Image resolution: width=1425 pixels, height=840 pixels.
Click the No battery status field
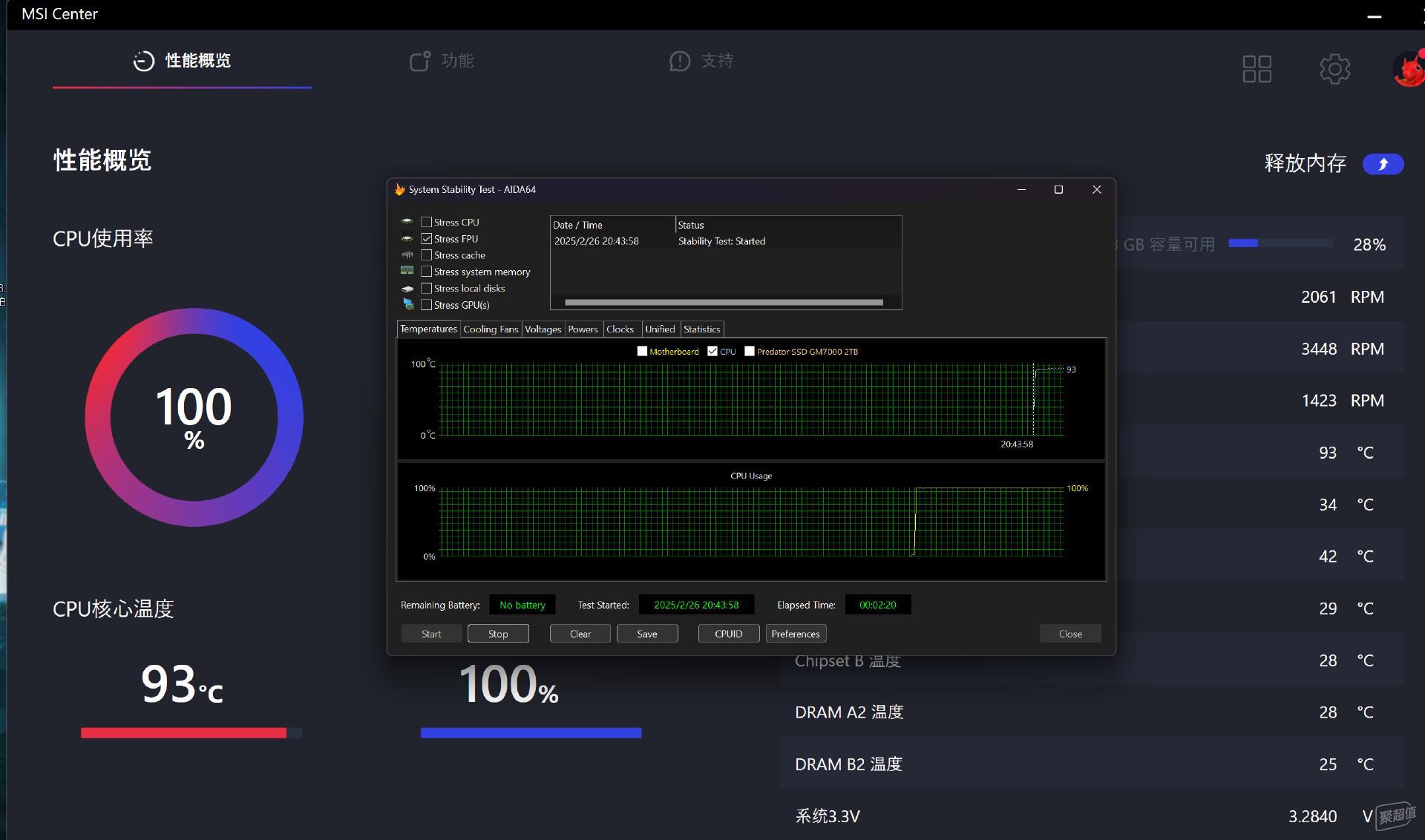(x=522, y=605)
